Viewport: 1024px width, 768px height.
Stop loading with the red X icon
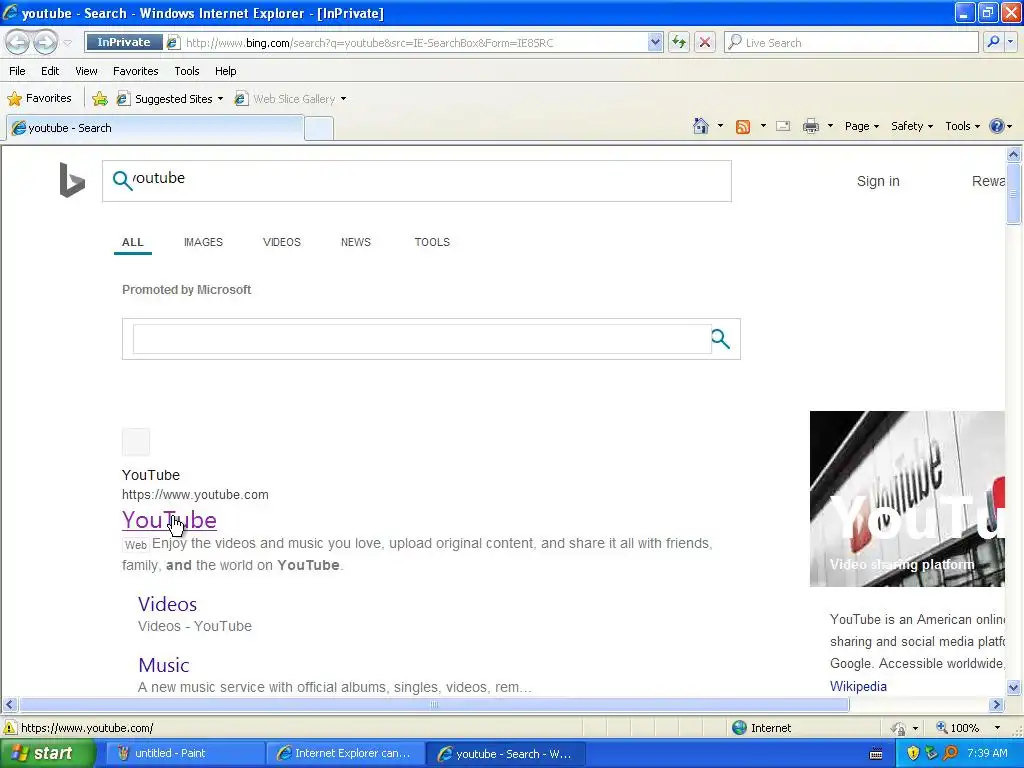pos(705,42)
